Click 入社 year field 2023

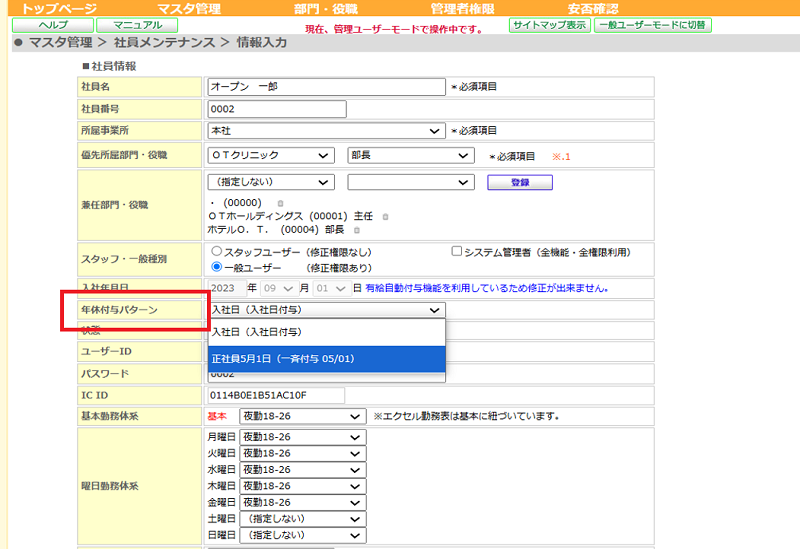[x=227, y=288]
